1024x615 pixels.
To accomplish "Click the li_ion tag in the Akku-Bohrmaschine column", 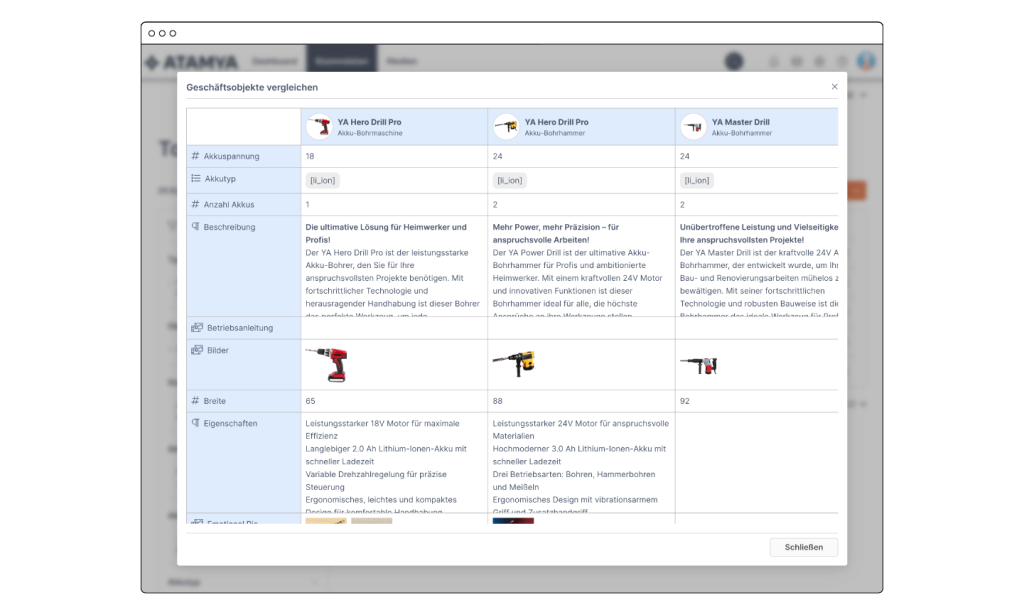I will [323, 180].
